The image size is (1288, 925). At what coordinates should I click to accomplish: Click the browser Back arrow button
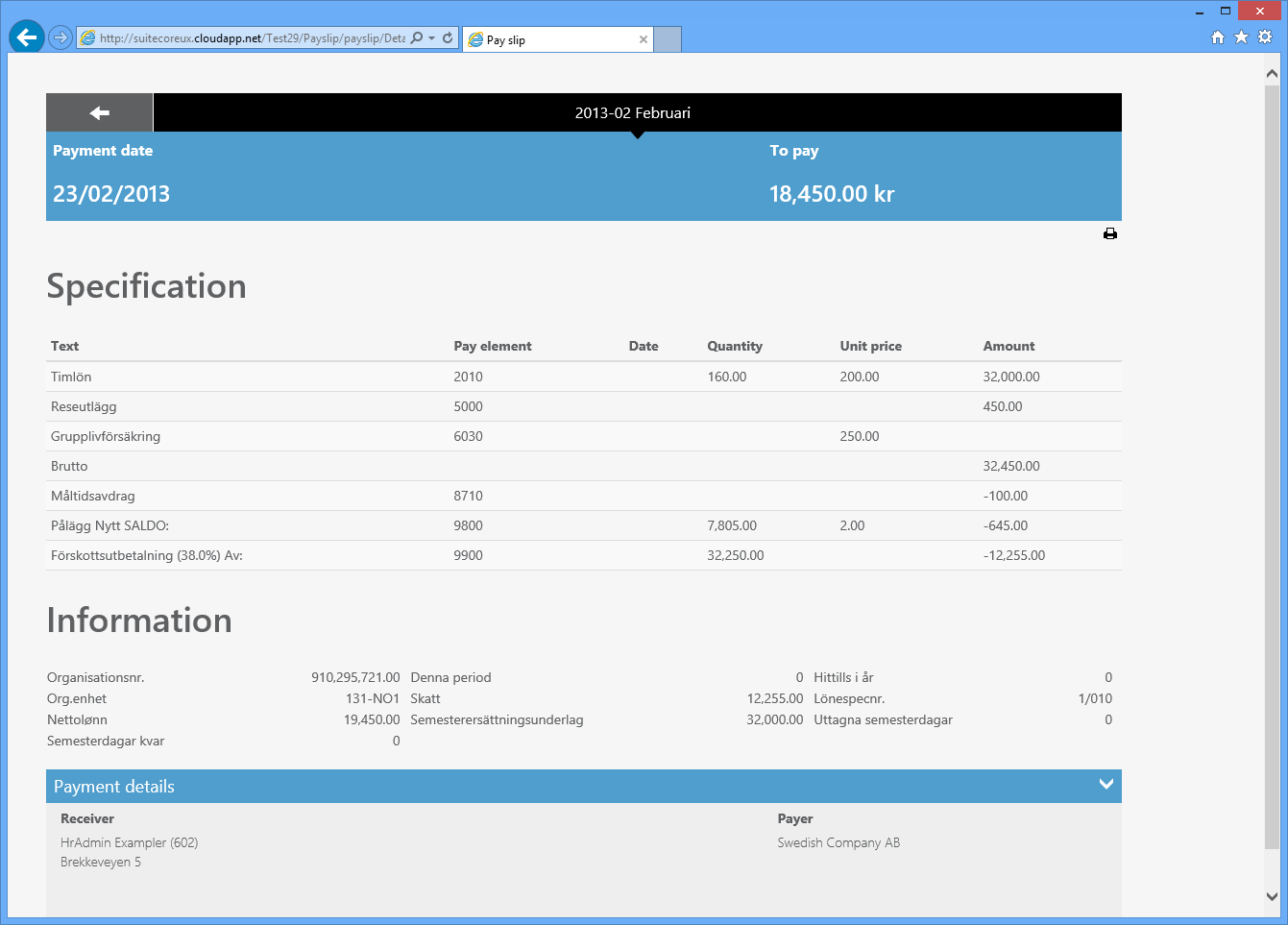pos(27,37)
